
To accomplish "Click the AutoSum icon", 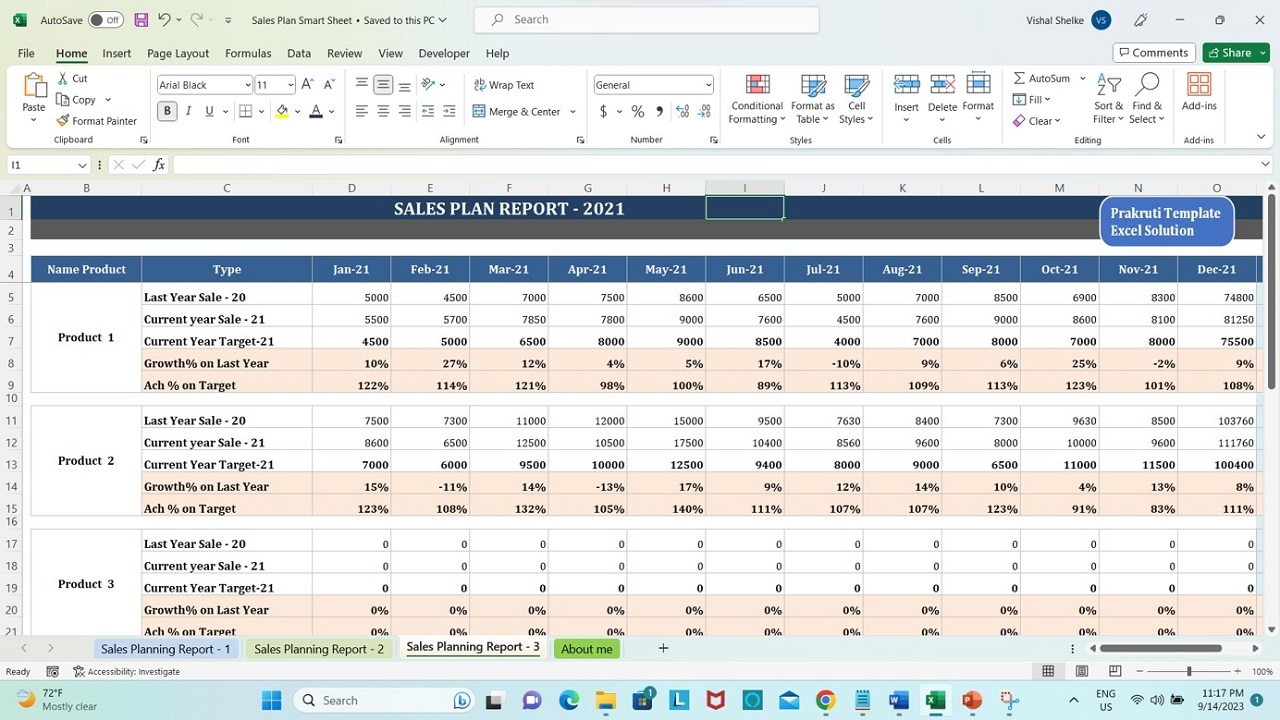I will tap(1019, 78).
